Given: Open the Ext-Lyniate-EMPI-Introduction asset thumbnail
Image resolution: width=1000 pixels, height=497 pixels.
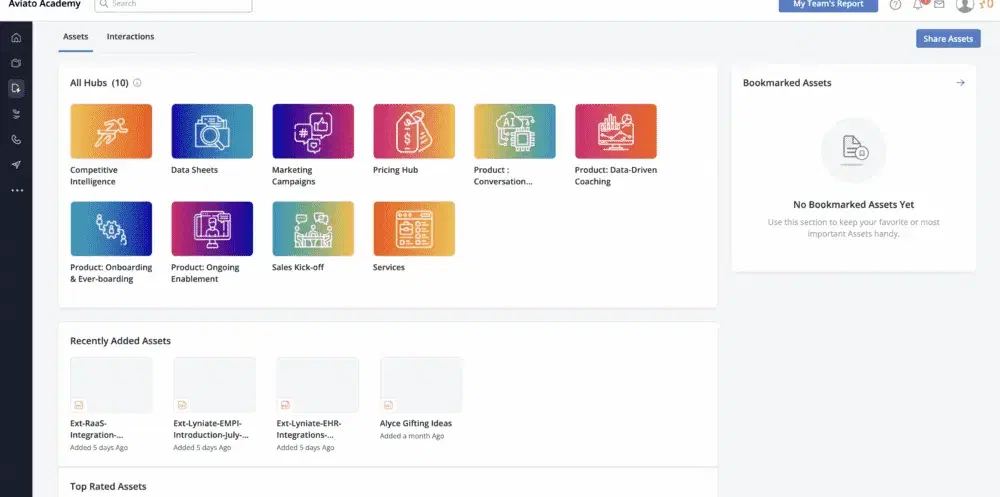Looking at the screenshot, I should [x=214, y=385].
